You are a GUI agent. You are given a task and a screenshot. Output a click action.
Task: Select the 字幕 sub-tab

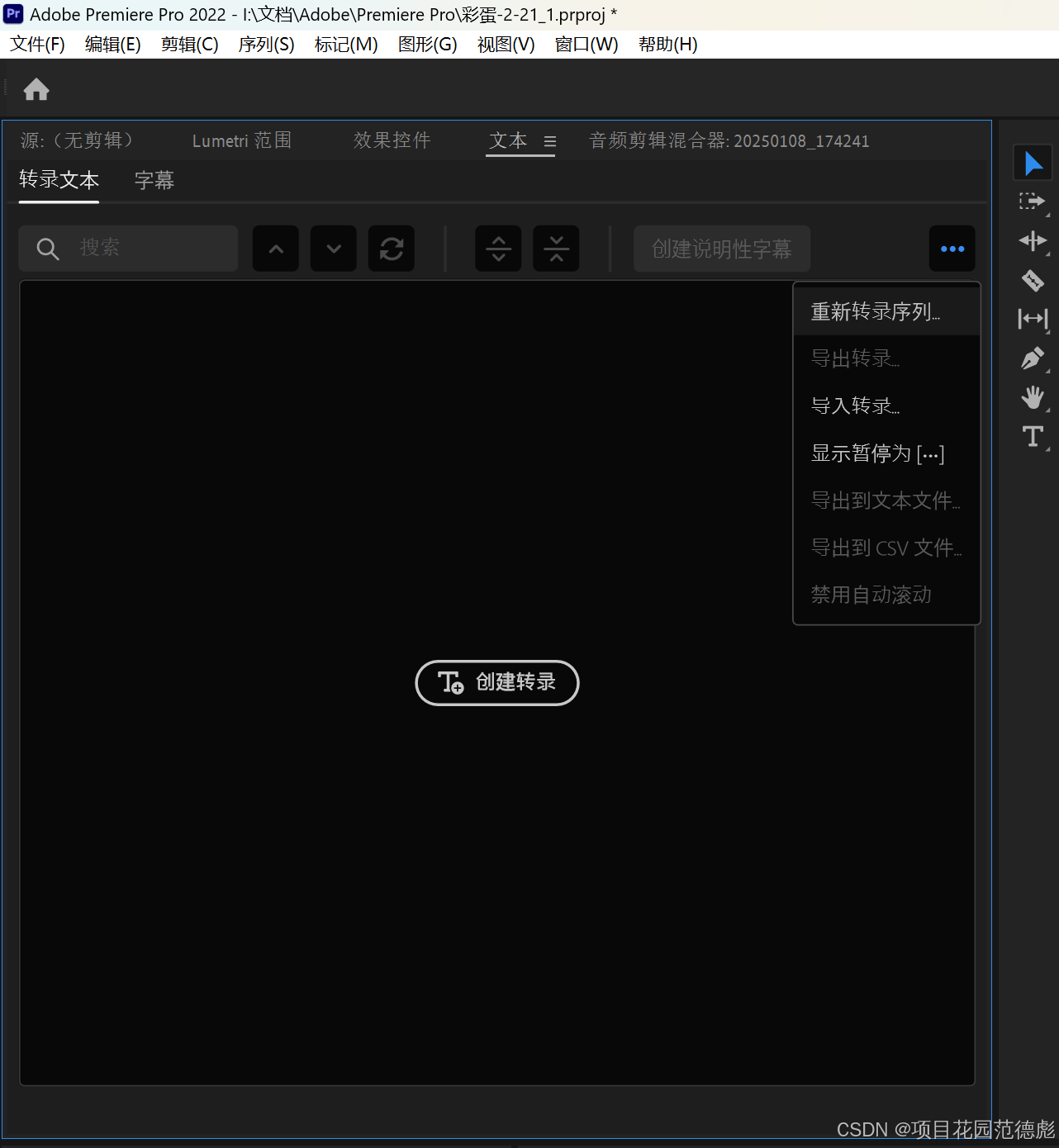tap(154, 180)
